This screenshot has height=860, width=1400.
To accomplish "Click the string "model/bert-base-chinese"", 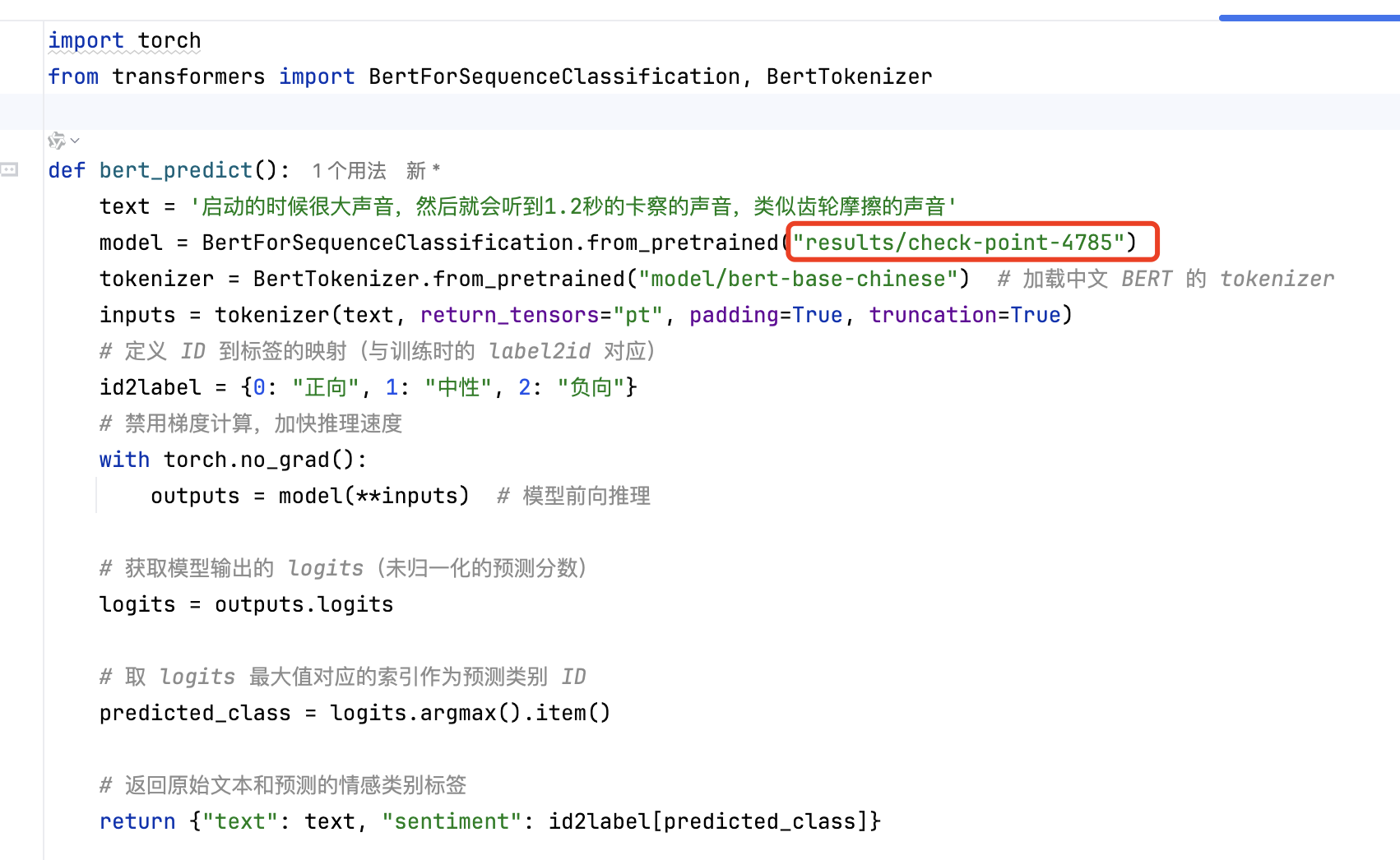I will pos(798,279).
